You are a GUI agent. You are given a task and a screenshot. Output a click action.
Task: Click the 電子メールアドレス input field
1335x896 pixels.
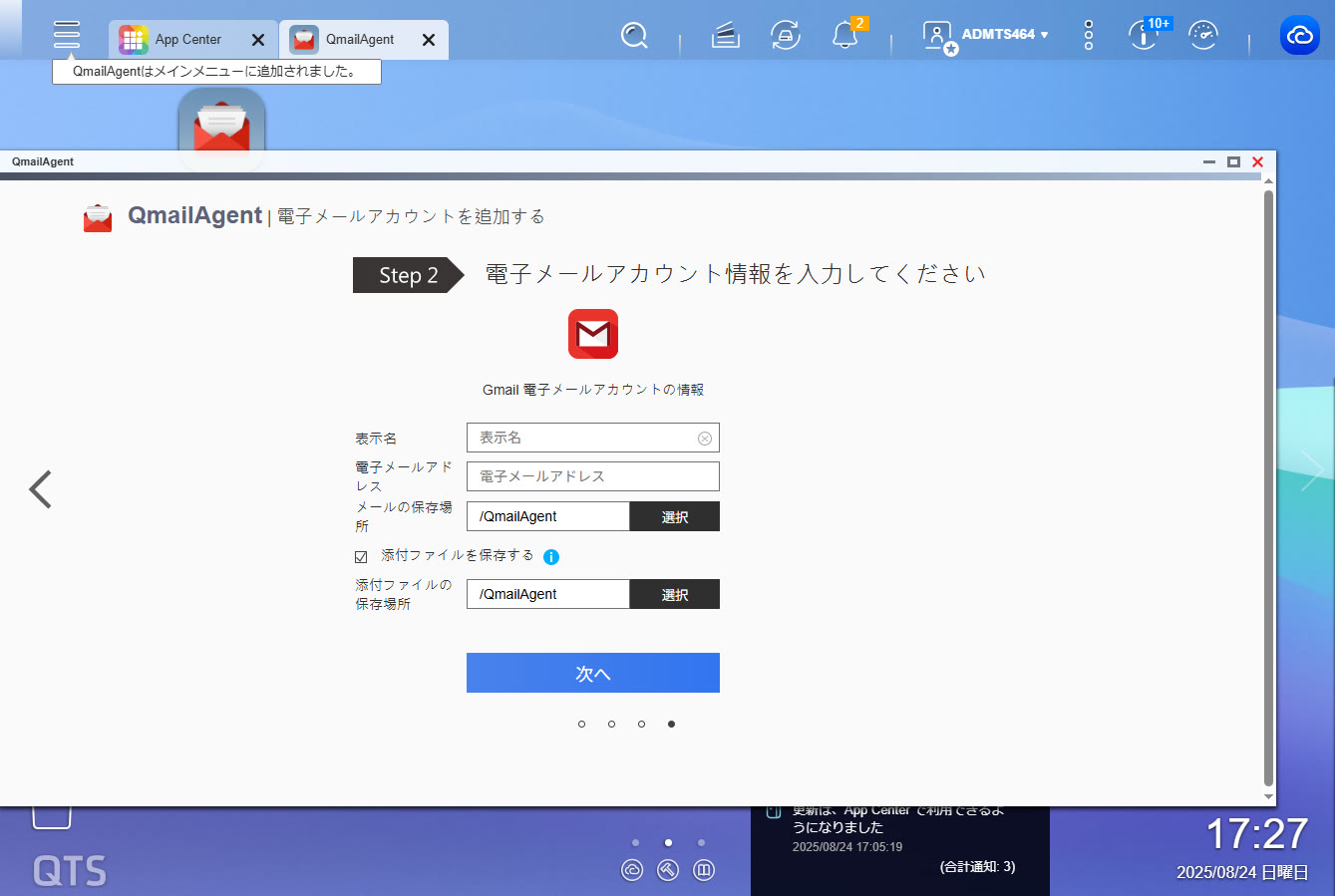pyautogui.click(x=592, y=476)
